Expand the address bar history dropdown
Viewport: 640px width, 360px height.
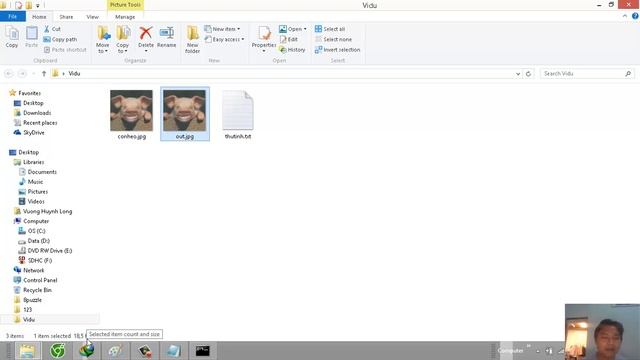pyautogui.click(x=518, y=74)
